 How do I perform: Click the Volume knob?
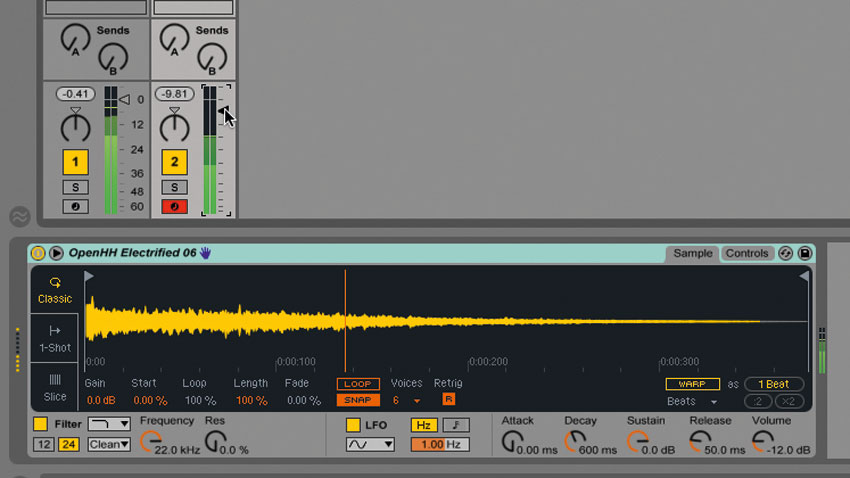pyautogui.click(x=763, y=441)
